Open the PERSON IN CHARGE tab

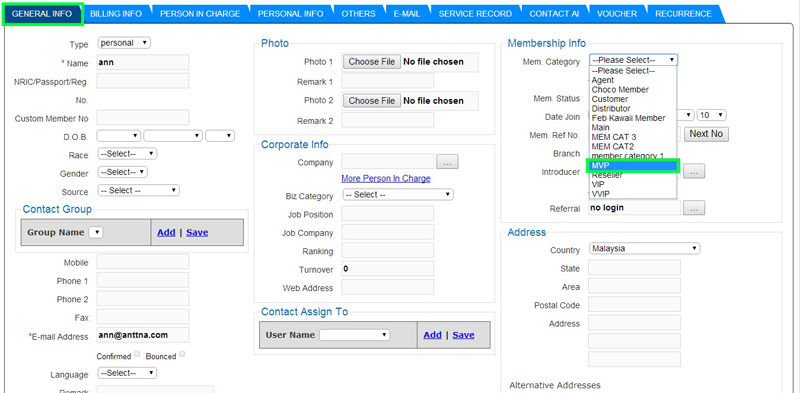click(200, 14)
